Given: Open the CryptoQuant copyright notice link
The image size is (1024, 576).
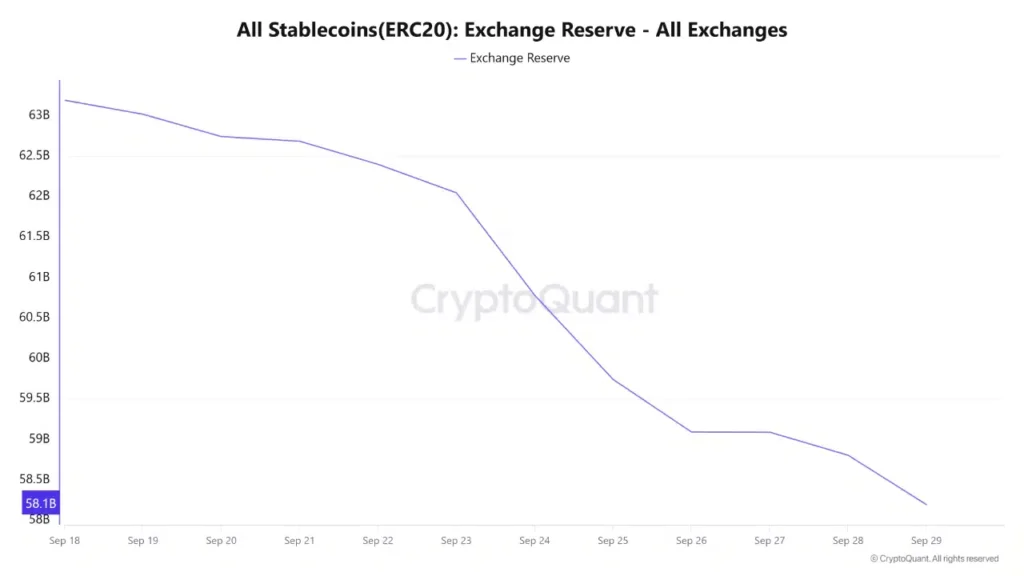Looking at the screenshot, I should click(934, 559).
